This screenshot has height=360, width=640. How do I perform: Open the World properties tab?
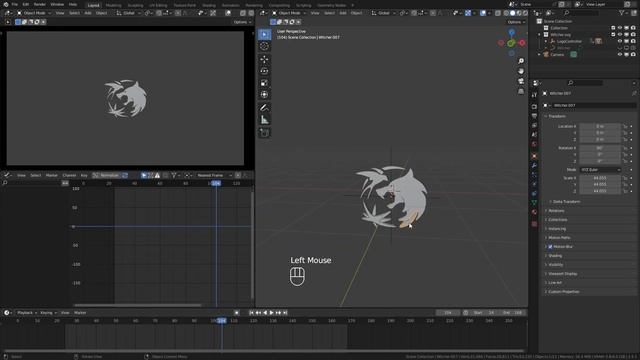(534, 144)
